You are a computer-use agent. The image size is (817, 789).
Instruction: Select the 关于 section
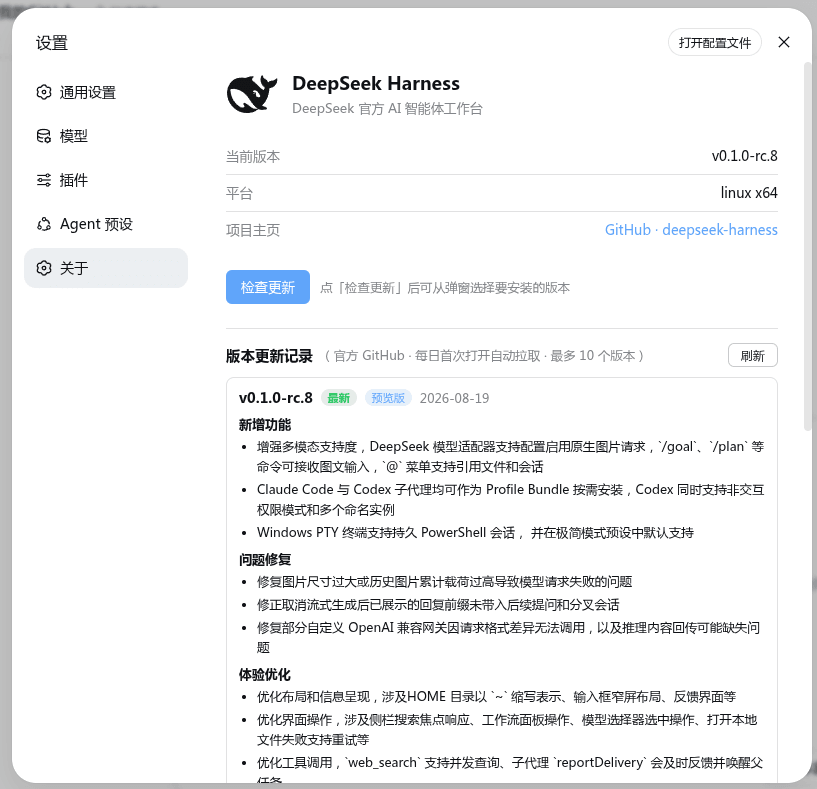106,268
